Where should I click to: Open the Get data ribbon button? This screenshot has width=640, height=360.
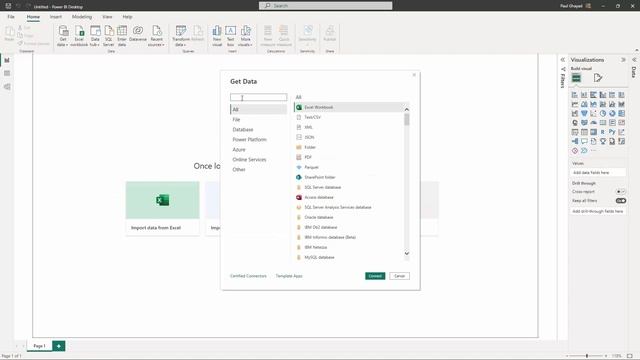click(x=63, y=36)
